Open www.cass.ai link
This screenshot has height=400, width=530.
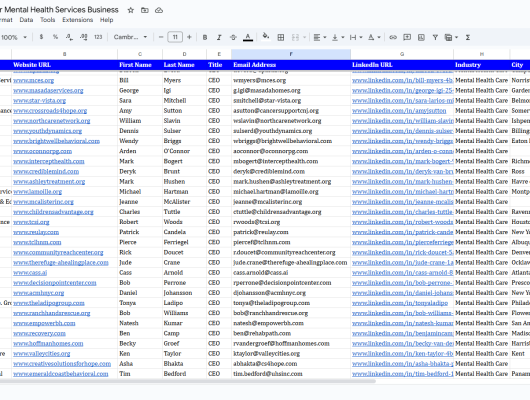[30, 273]
